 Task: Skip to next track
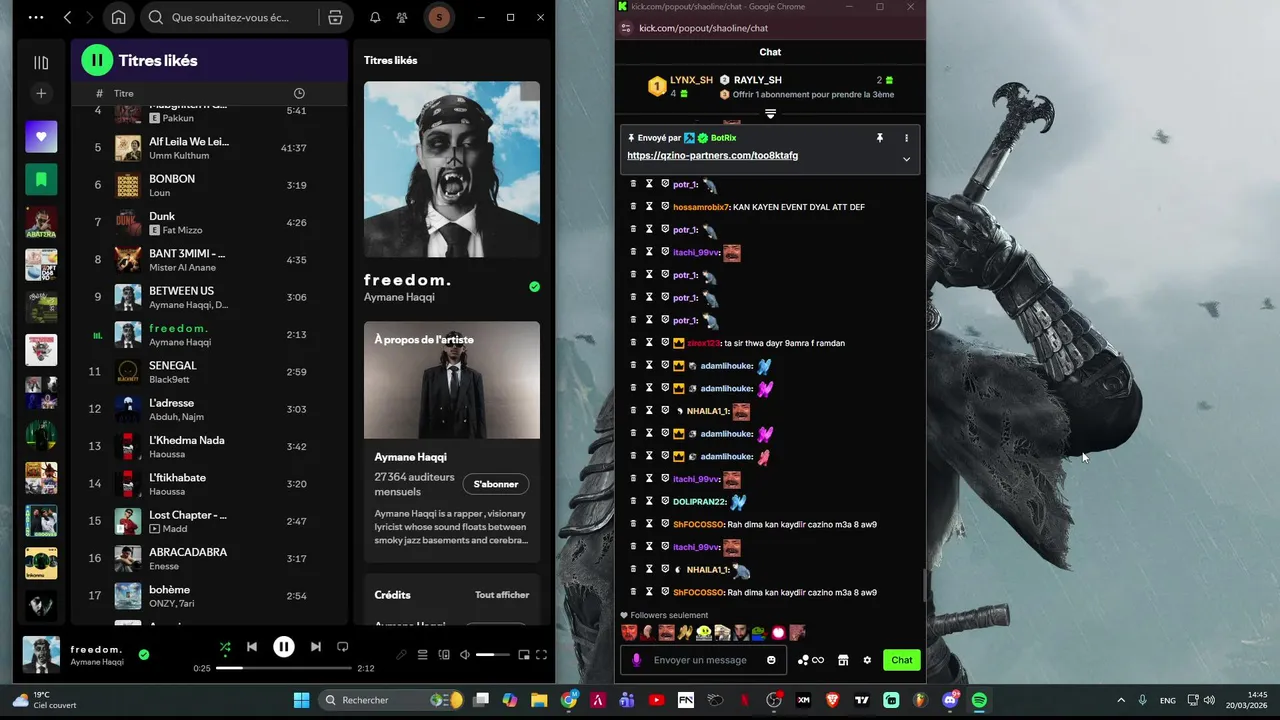316,647
